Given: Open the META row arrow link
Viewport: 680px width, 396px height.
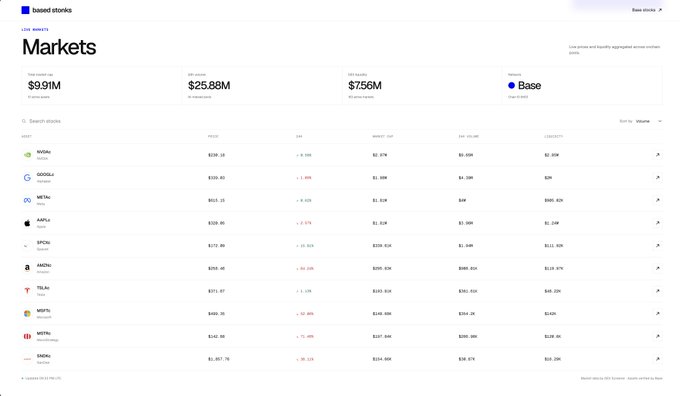Looking at the screenshot, I should coord(657,200).
